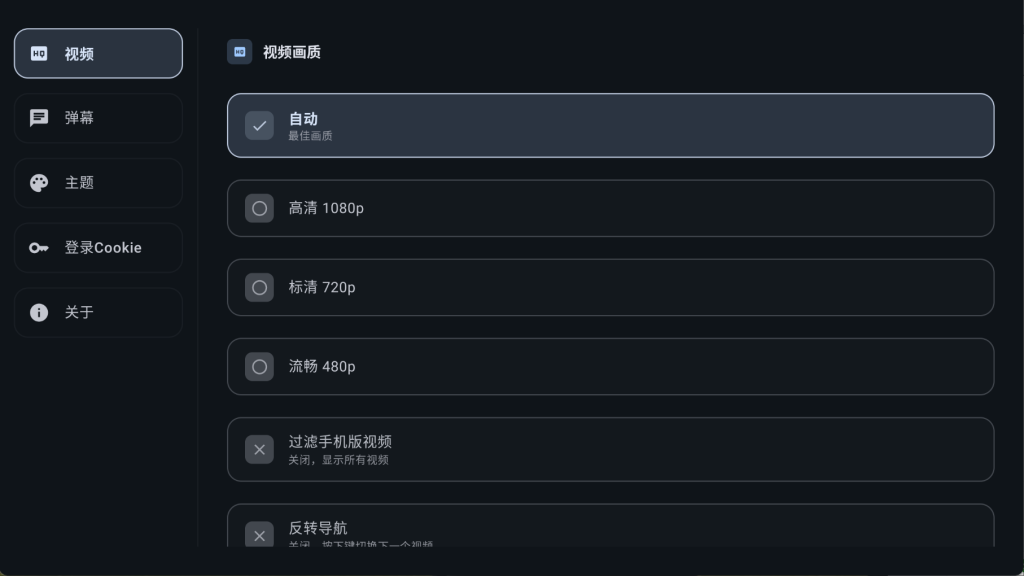
Task: Open the 登录Cookie settings page
Action: (x=98, y=248)
